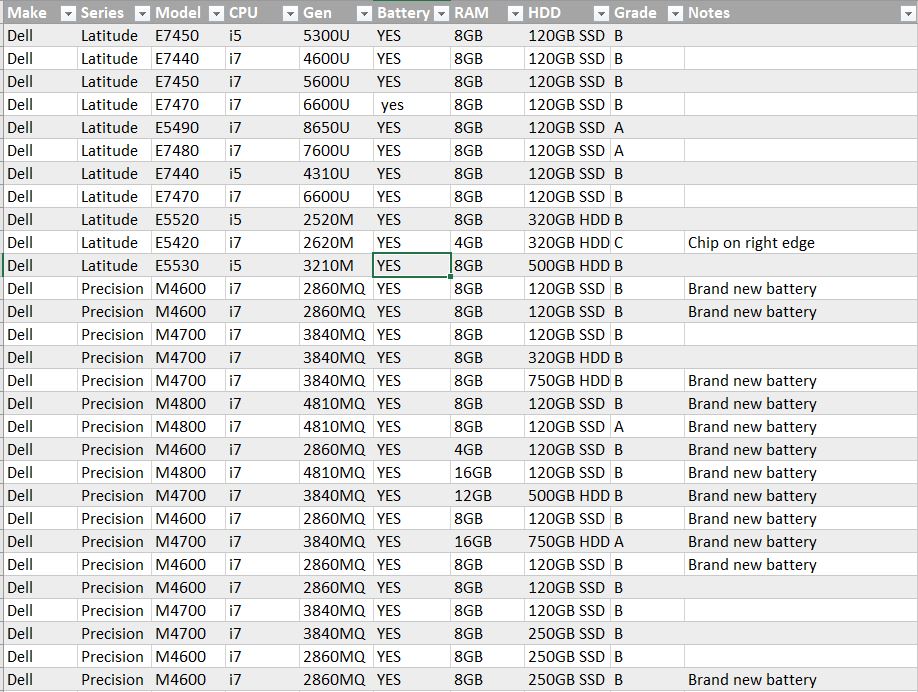This screenshot has height=692, width=918.
Task: Select the Gen cell 2620M
Action: point(337,242)
